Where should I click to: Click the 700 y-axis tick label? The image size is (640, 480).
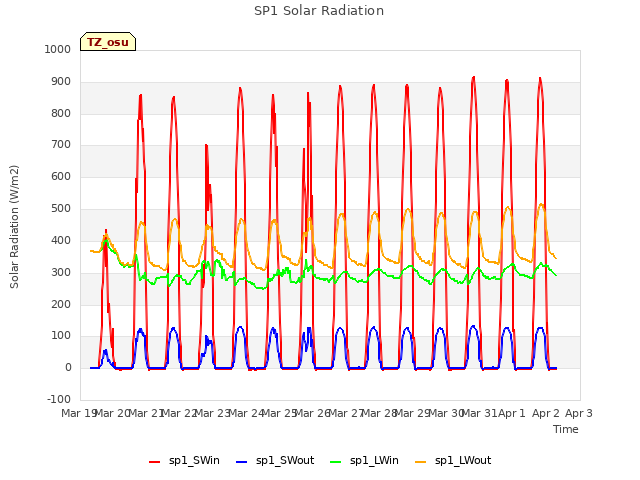tap(61, 144)
